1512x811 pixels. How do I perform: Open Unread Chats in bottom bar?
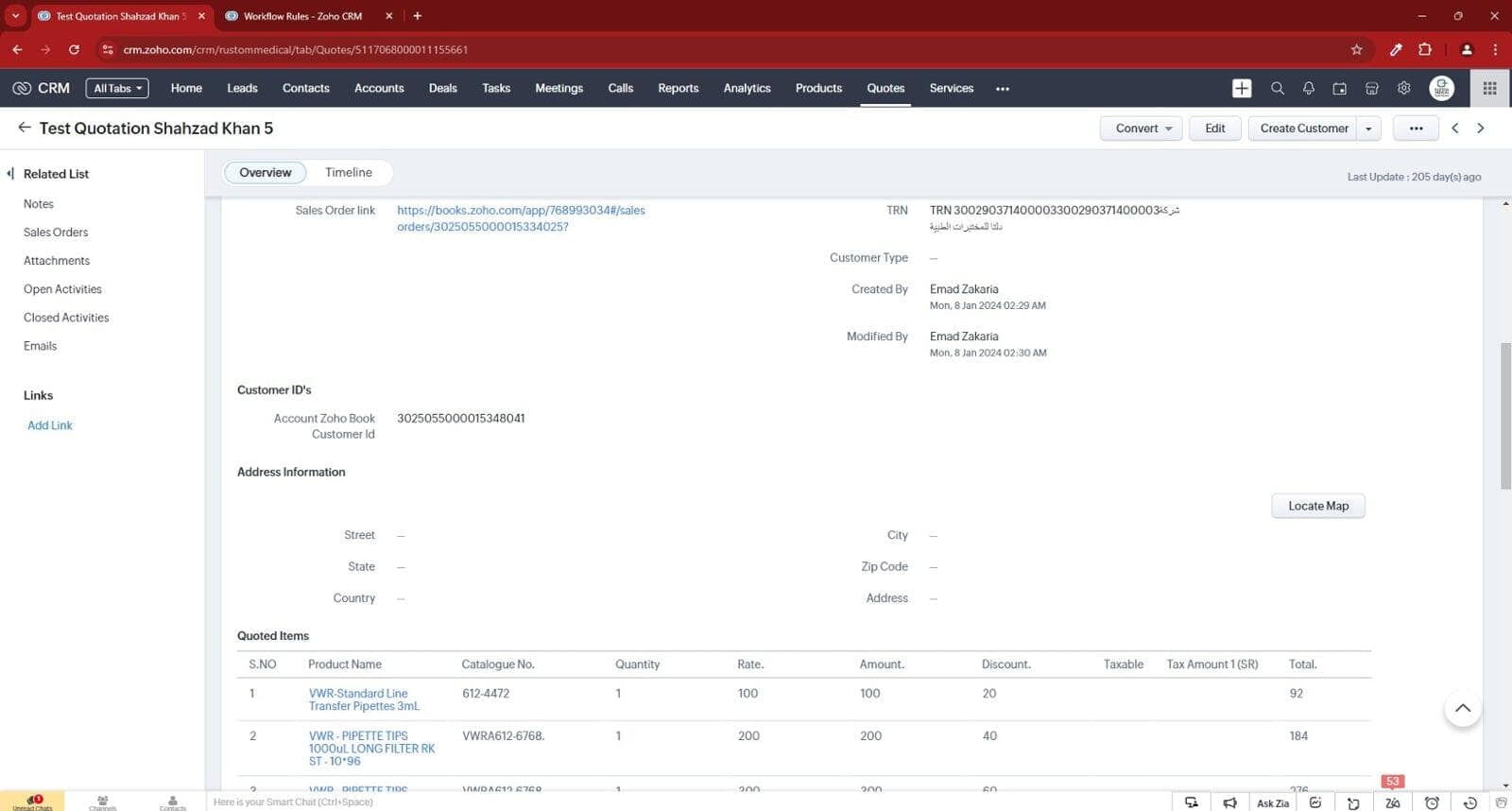[32, 802]
